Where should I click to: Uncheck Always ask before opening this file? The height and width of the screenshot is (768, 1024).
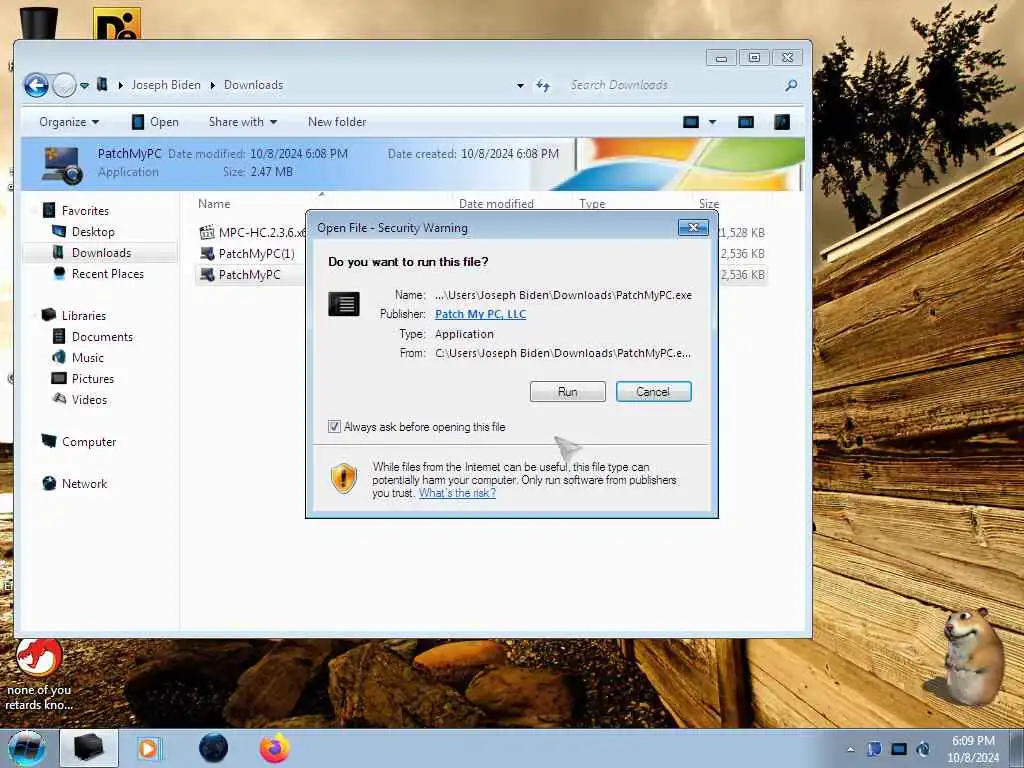tap(334, 426)
